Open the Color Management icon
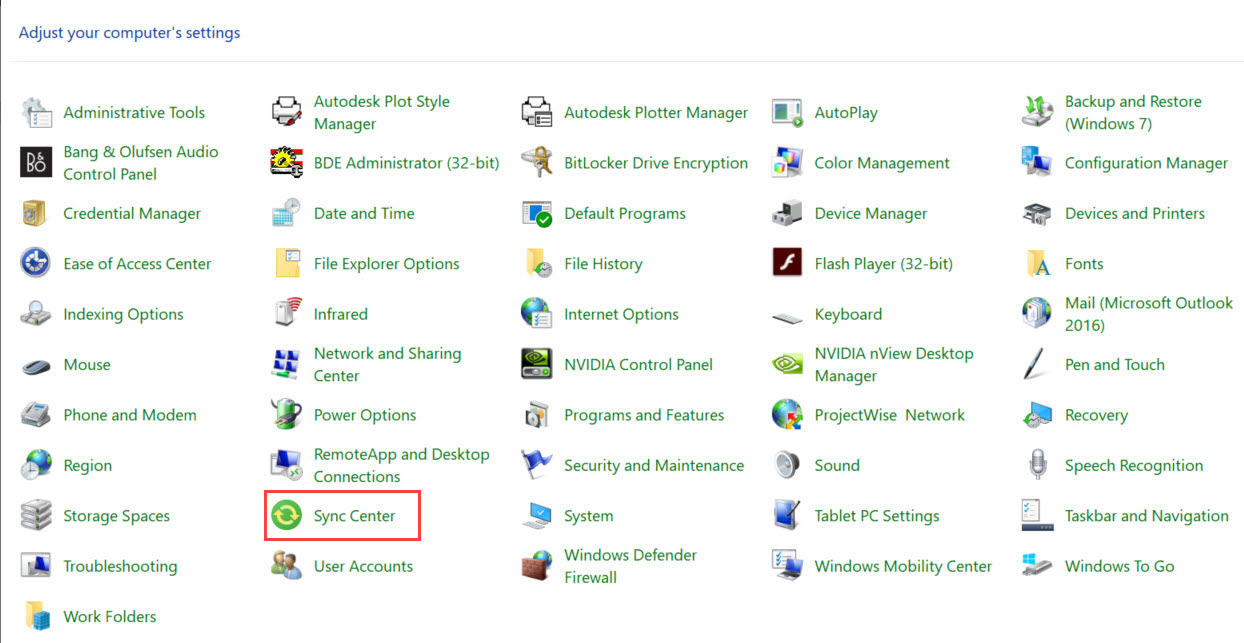The width and height of the screenshot is (1244, 643). click(x=788, y=163)
